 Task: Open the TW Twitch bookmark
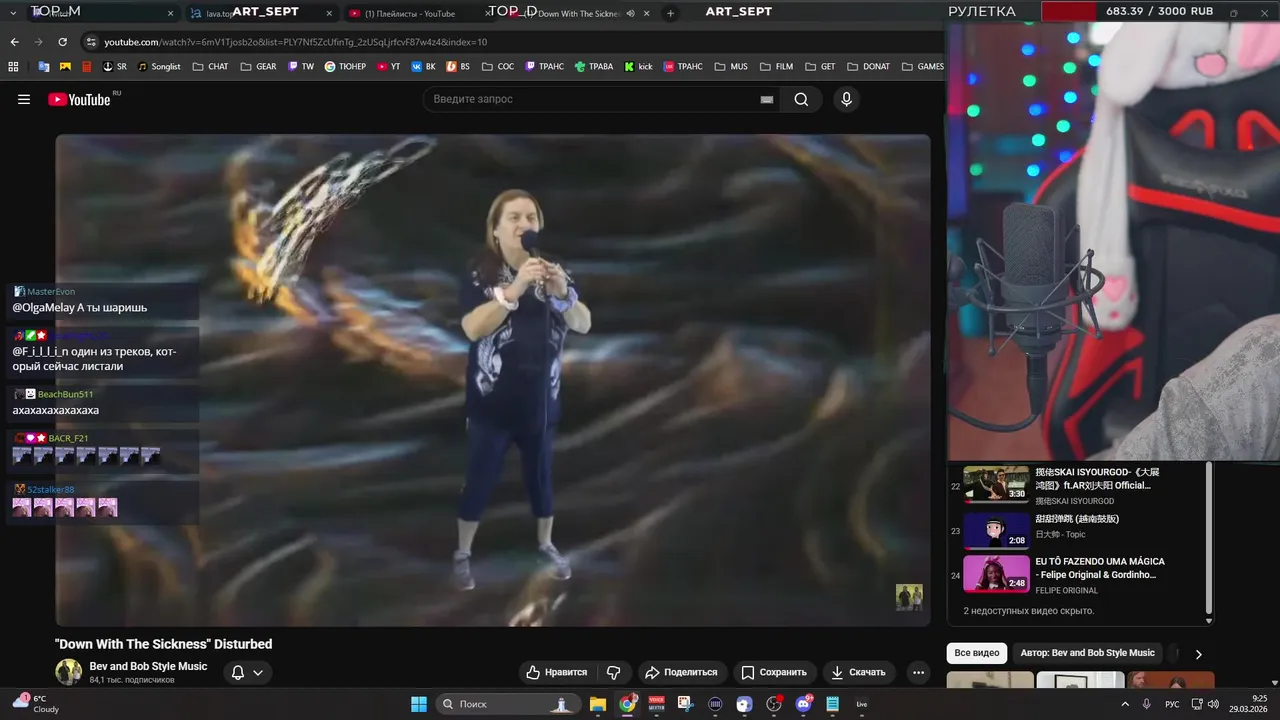click(x=301, y=67)
